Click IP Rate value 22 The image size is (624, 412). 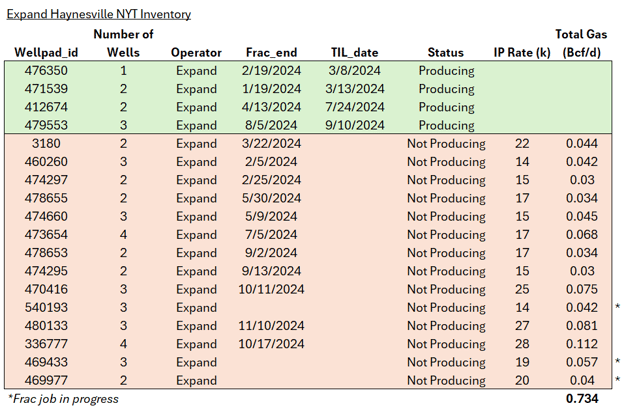522,144
